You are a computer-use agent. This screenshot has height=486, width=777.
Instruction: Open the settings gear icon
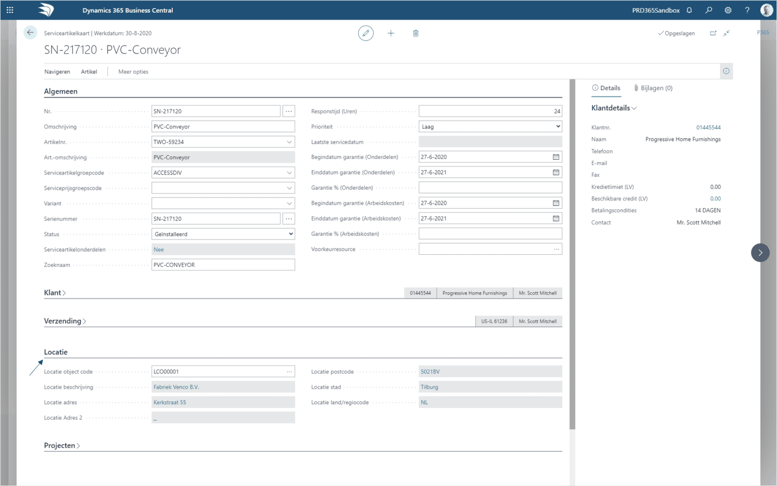point(728,10)
